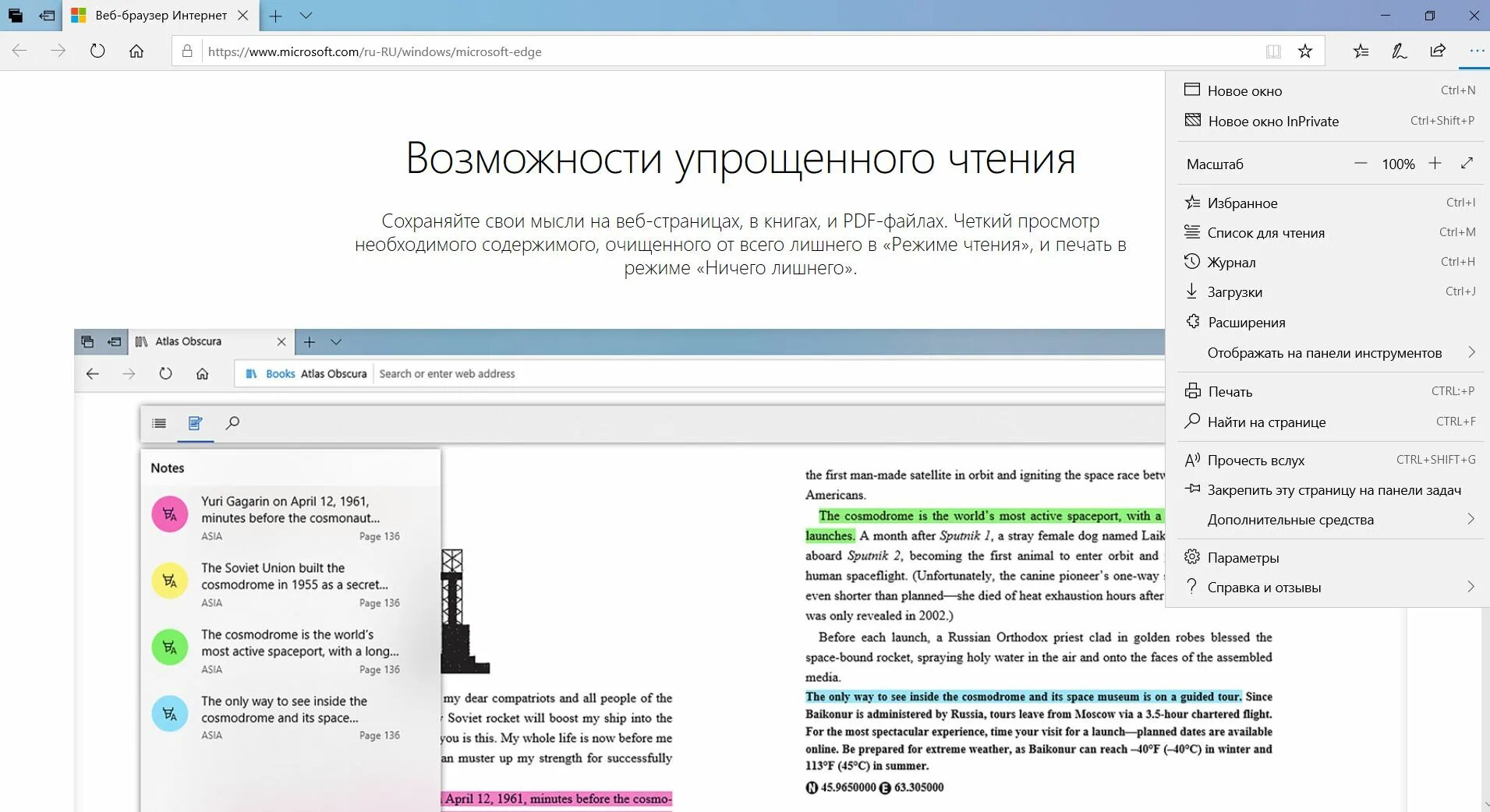Click the 'Search or enter web address' field
The width and height of the screenshot is (1490, 812).
(x=768, y=373)
